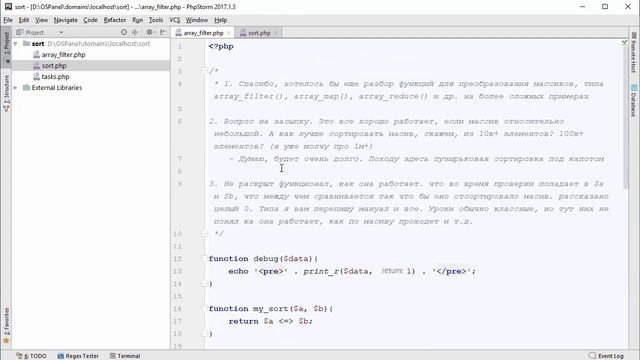Open the Tools menu
Viewport: 640px width, 360px height.
click(156, 20)
